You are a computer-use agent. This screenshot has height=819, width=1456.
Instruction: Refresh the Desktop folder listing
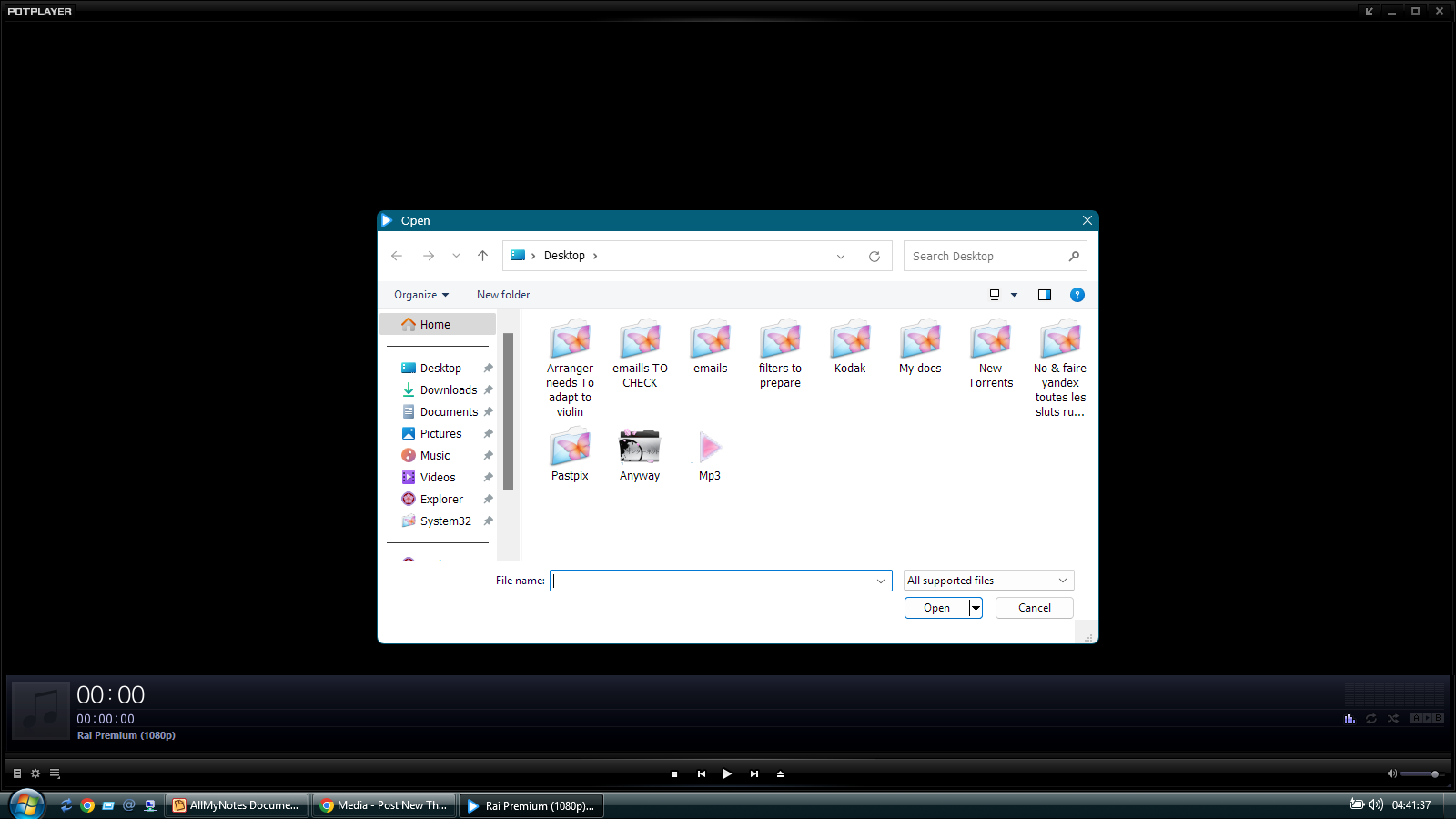point(875,257)
